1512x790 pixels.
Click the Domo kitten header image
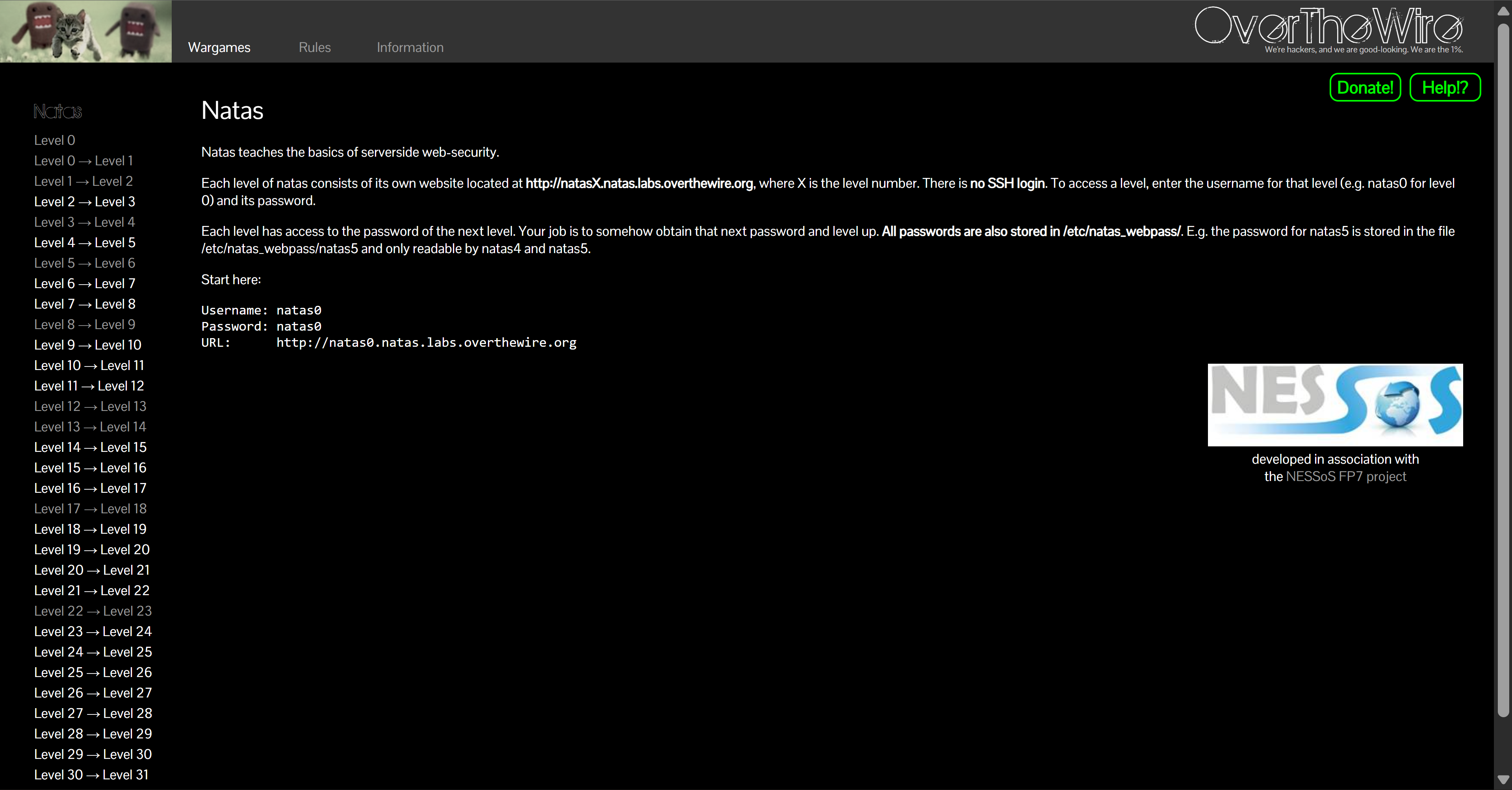[x=86, y=31]
